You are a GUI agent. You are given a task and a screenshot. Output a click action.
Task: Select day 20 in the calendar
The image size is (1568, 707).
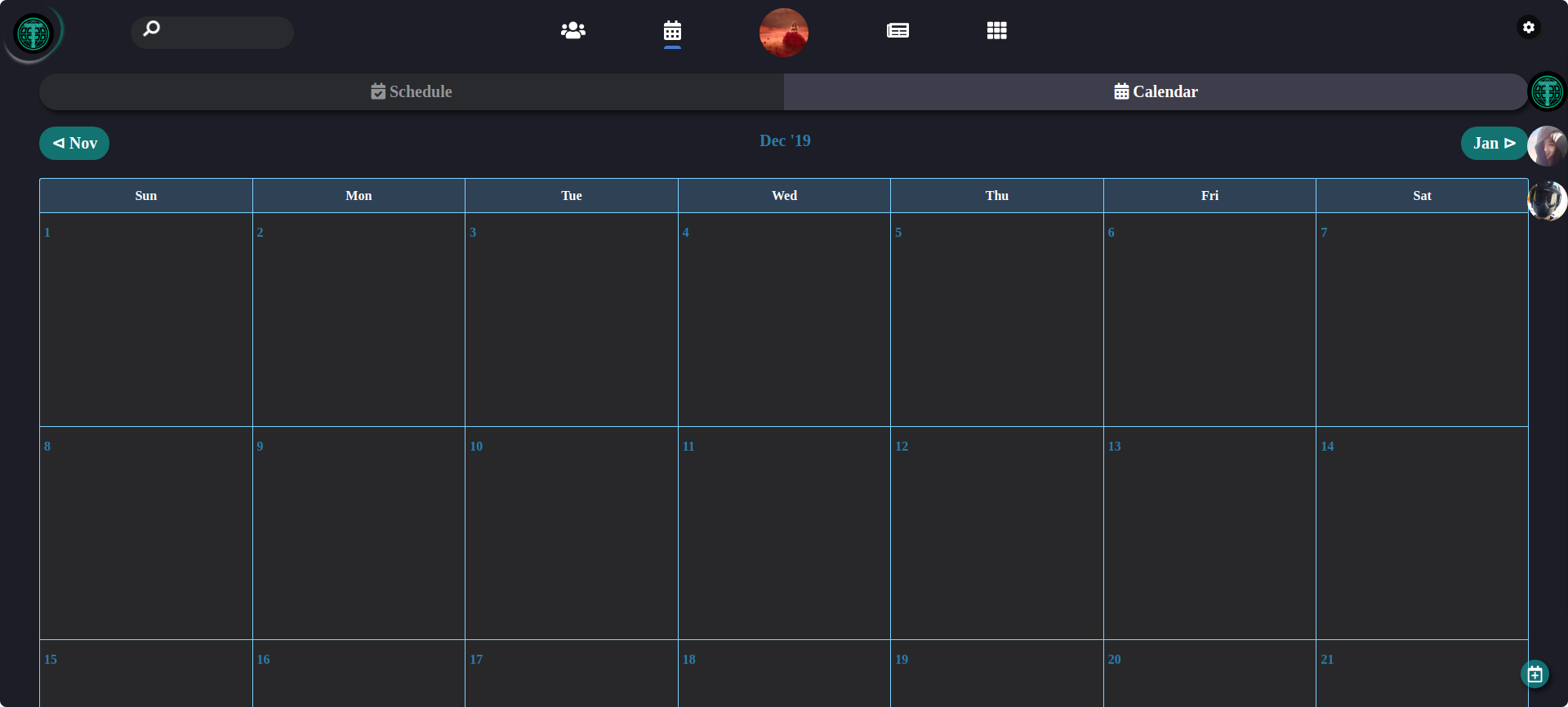[x=1209, y=674]
